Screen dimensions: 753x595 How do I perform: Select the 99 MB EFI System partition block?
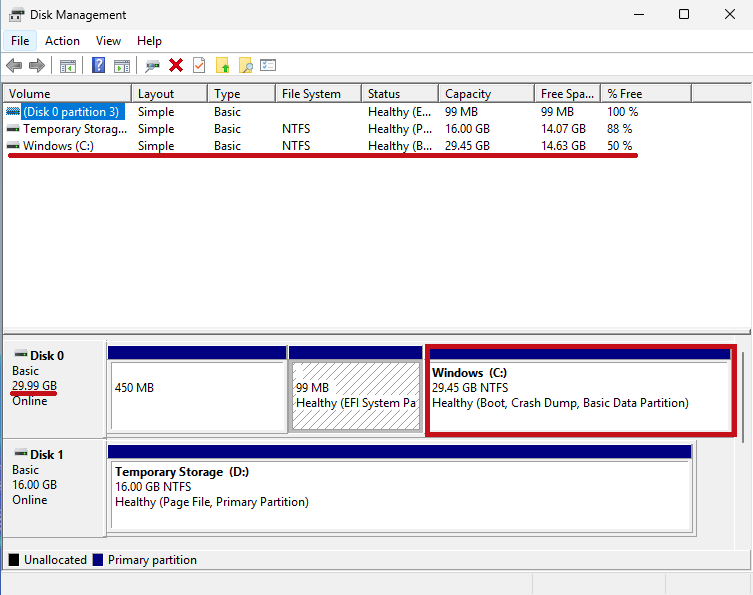356,389
